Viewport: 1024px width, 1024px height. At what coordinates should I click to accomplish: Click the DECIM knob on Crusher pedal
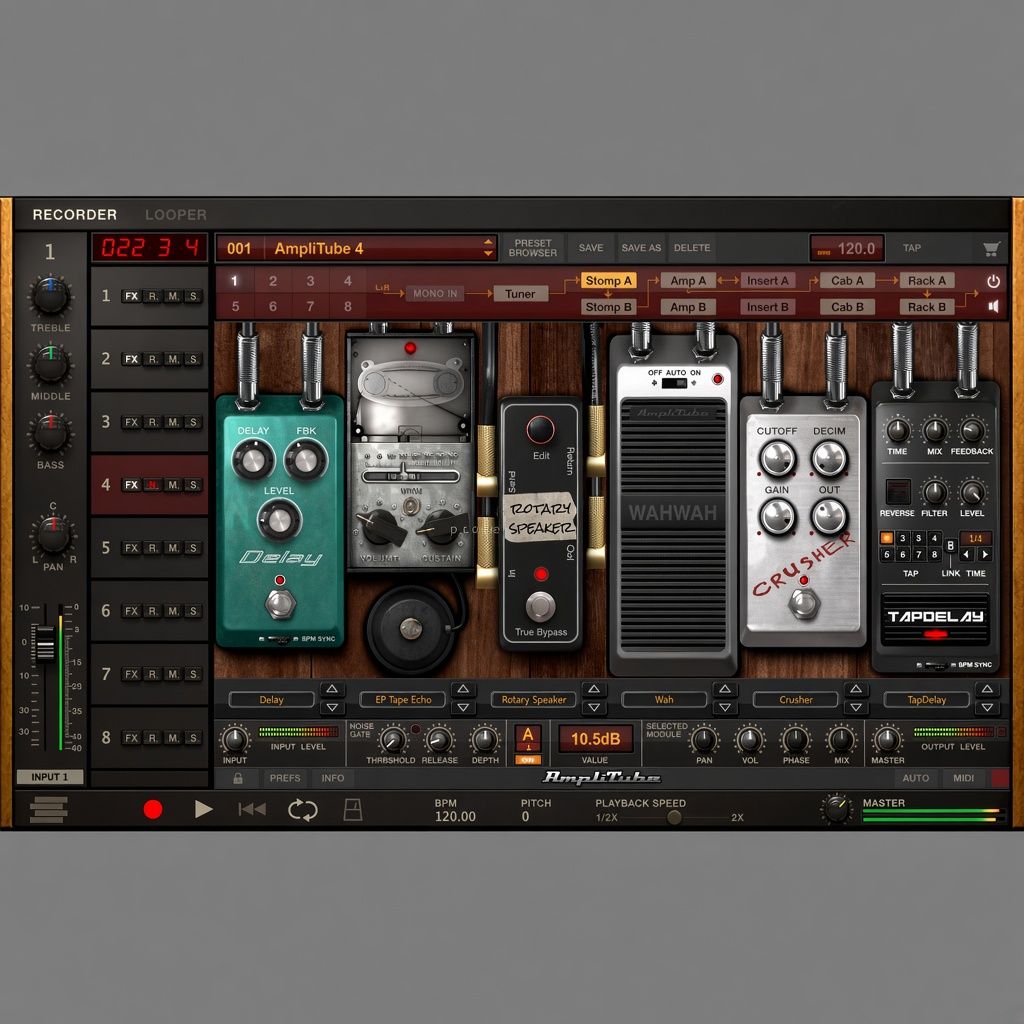coord(829,458)
